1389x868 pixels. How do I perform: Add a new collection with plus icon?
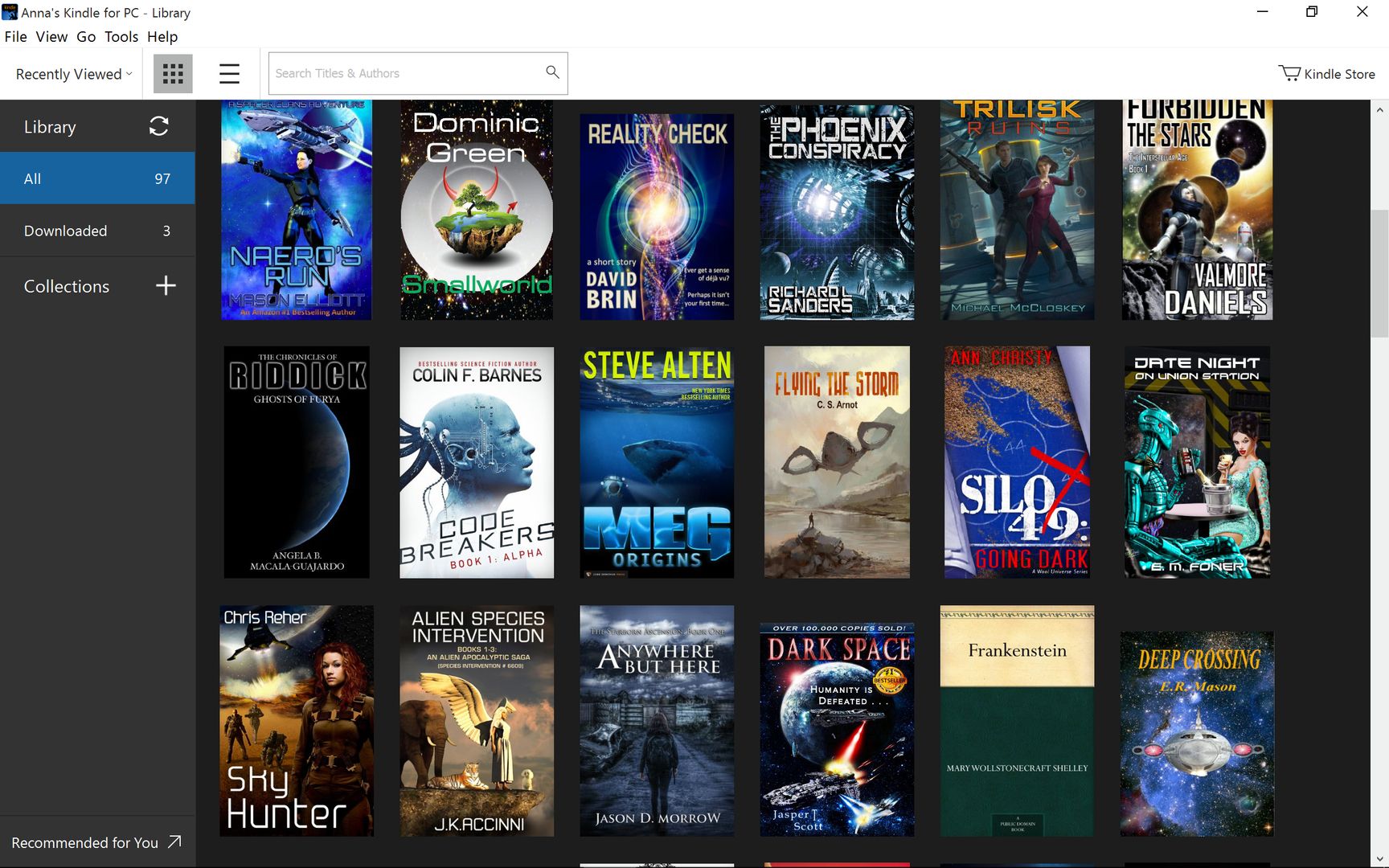click(166, 285)
